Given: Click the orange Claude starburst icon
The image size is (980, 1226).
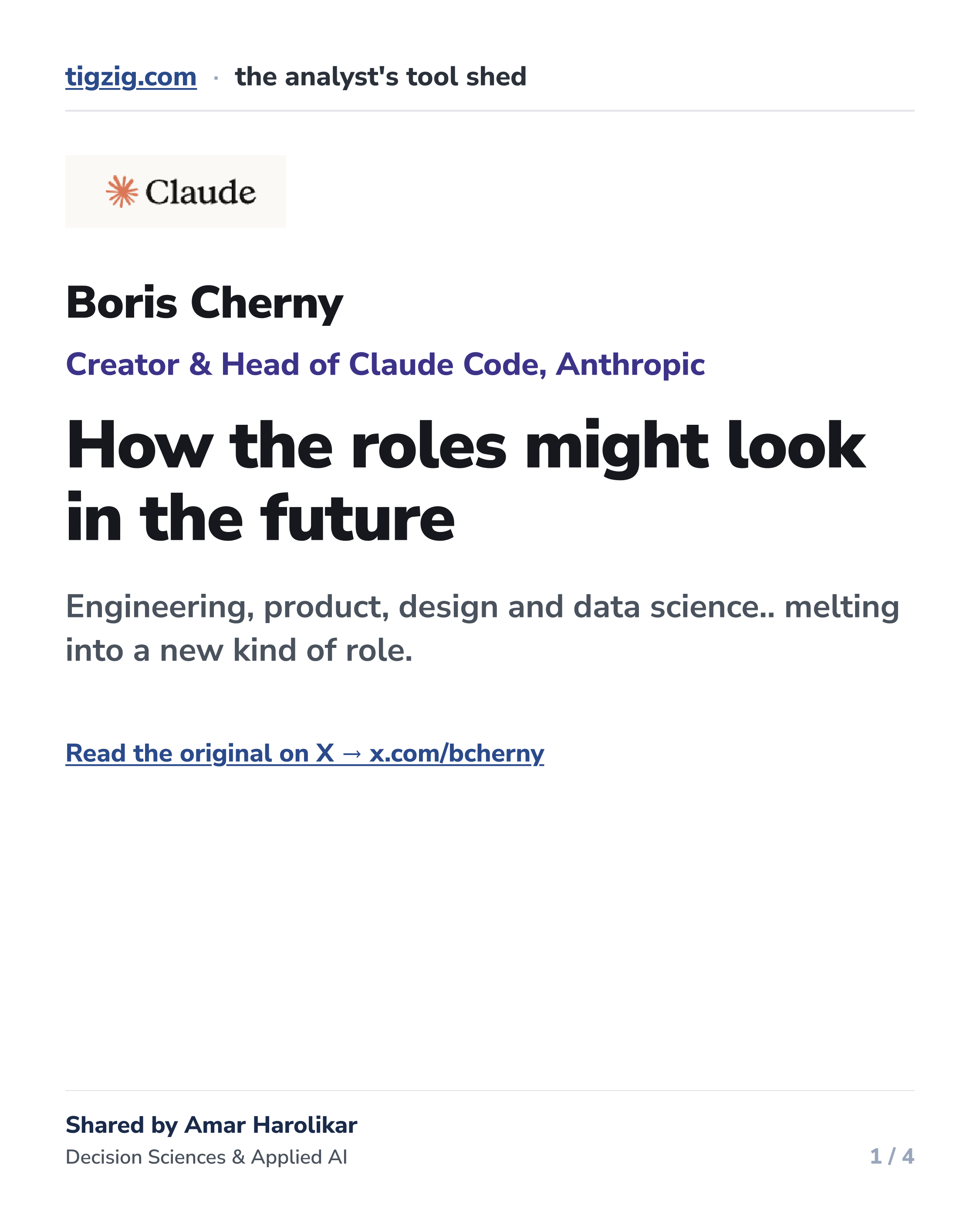Looking at the screenshot, I should (122, 191).
